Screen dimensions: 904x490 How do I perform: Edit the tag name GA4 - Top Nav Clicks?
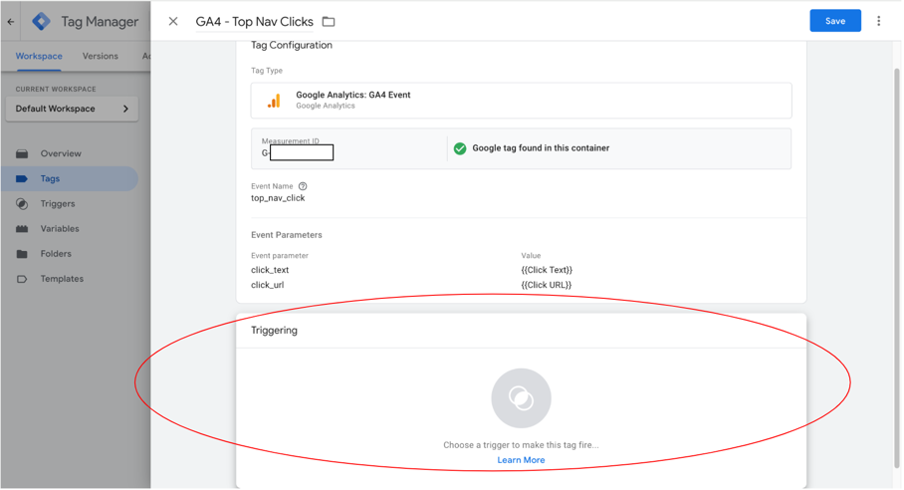click(254, 21)
